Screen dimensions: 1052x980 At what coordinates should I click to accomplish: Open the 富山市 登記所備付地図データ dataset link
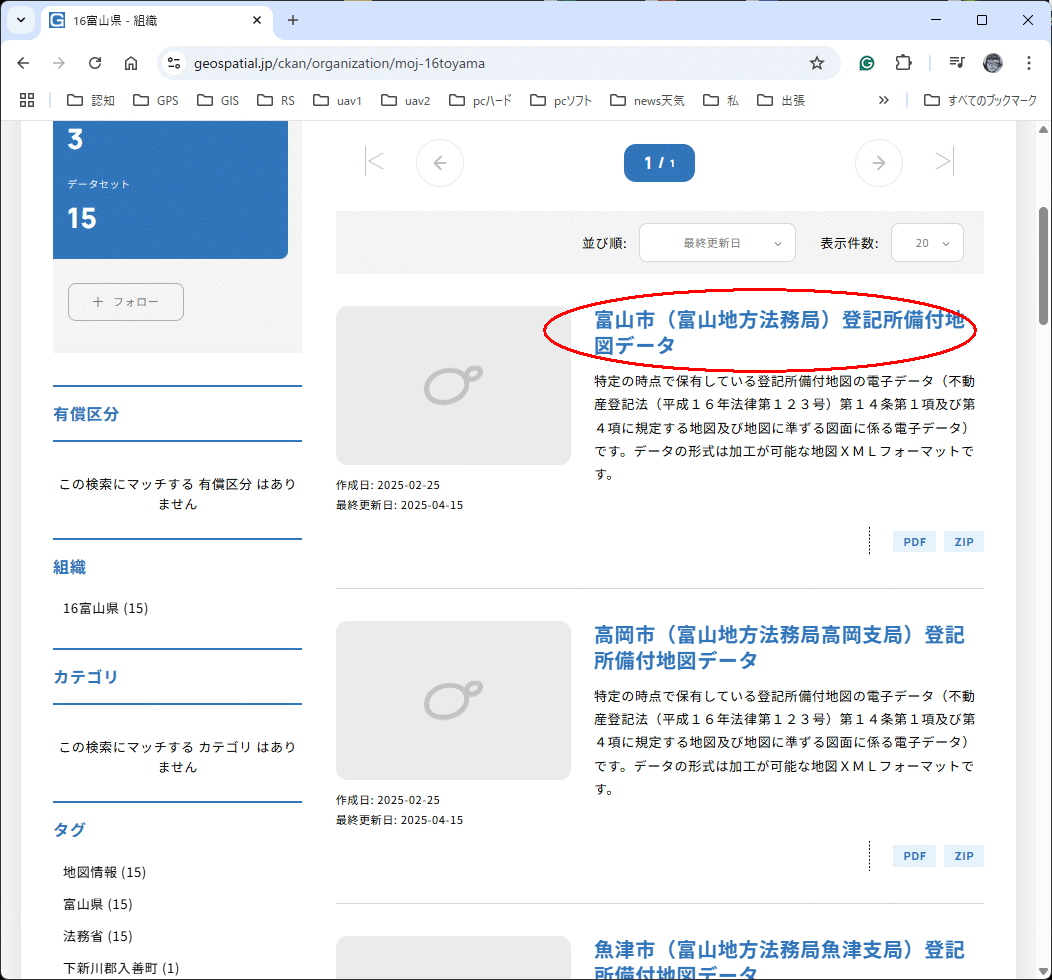(778, 332)
